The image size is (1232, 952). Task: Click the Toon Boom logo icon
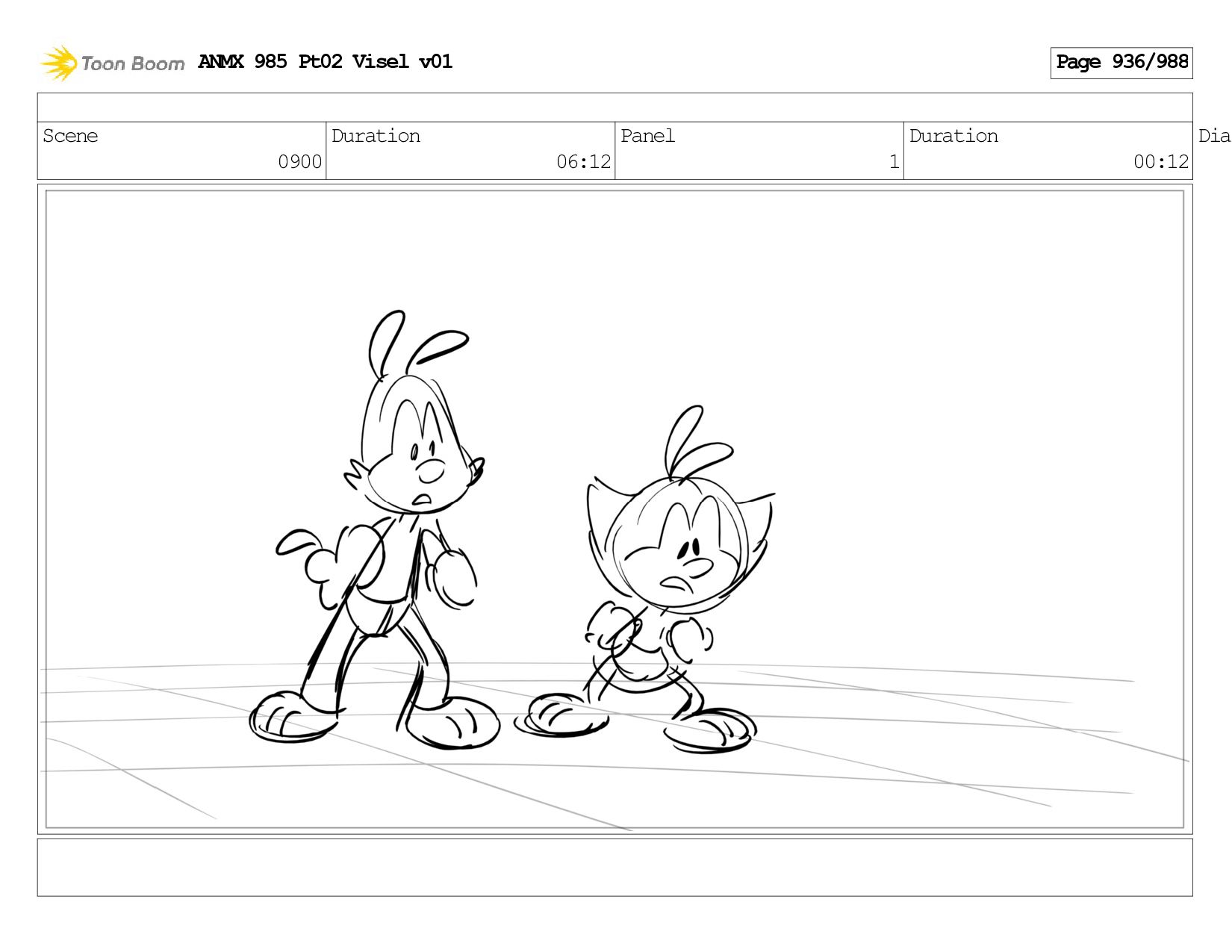58,63
